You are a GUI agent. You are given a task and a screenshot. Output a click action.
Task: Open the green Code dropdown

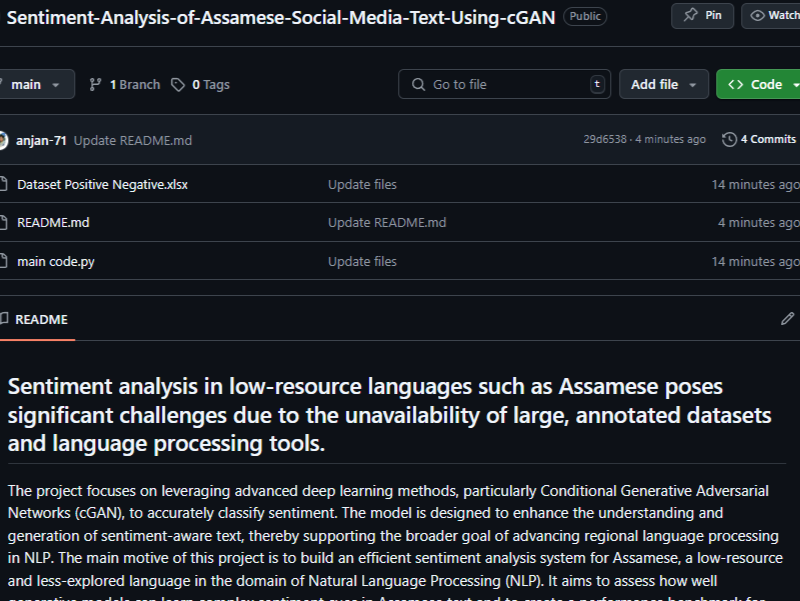click(x=759, y=84)
